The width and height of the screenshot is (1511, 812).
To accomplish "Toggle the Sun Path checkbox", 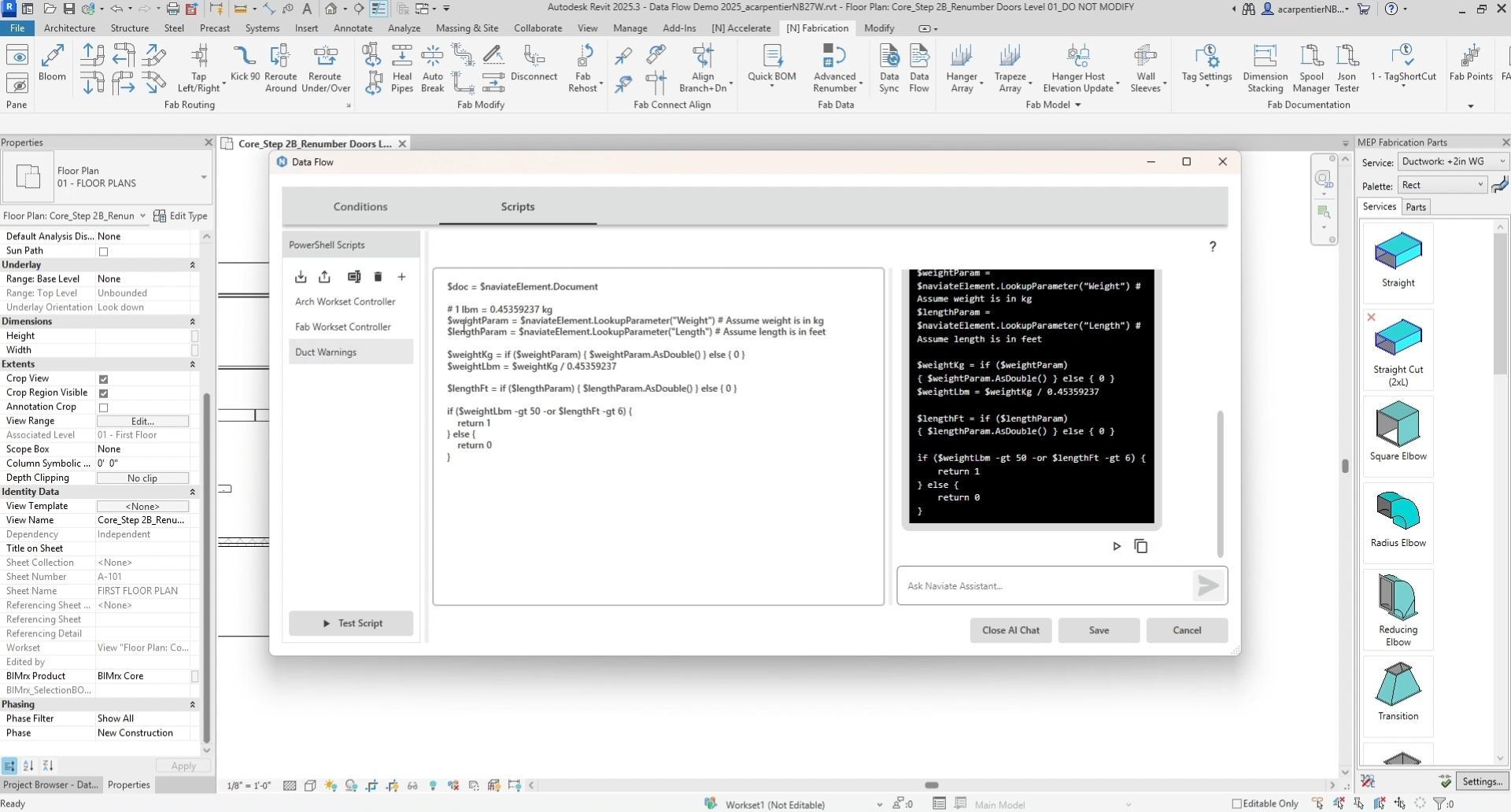I will [x=103, y=252].
